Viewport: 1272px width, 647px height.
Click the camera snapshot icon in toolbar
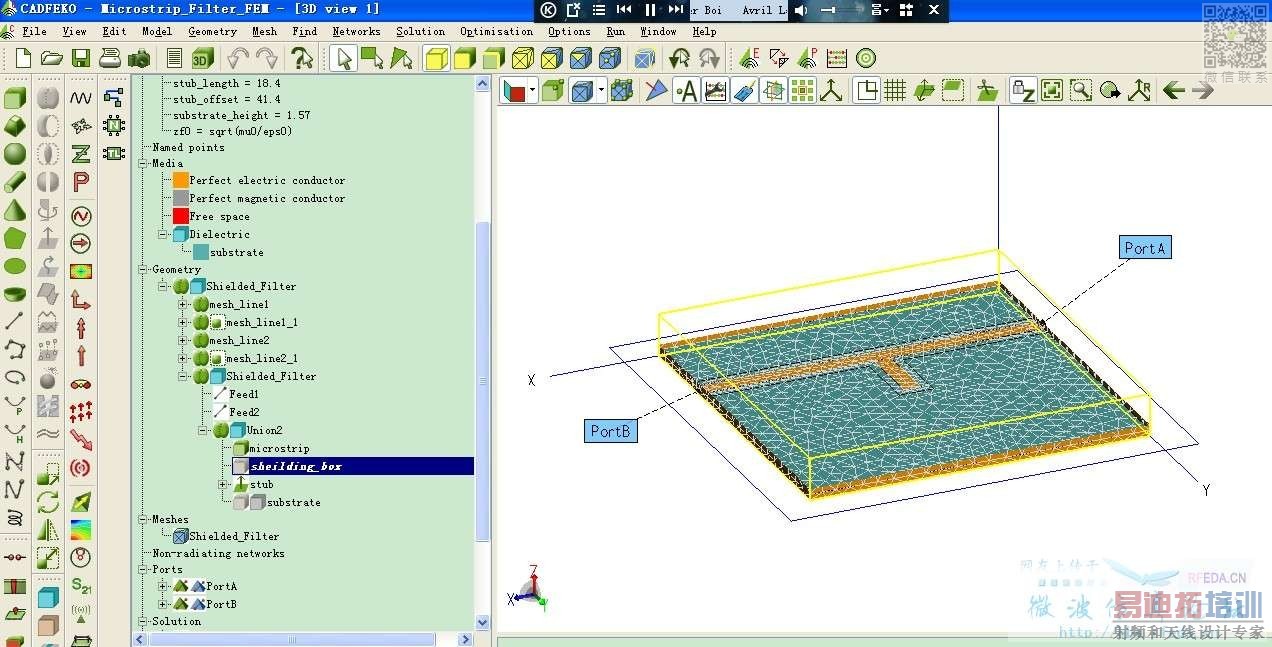139,59
